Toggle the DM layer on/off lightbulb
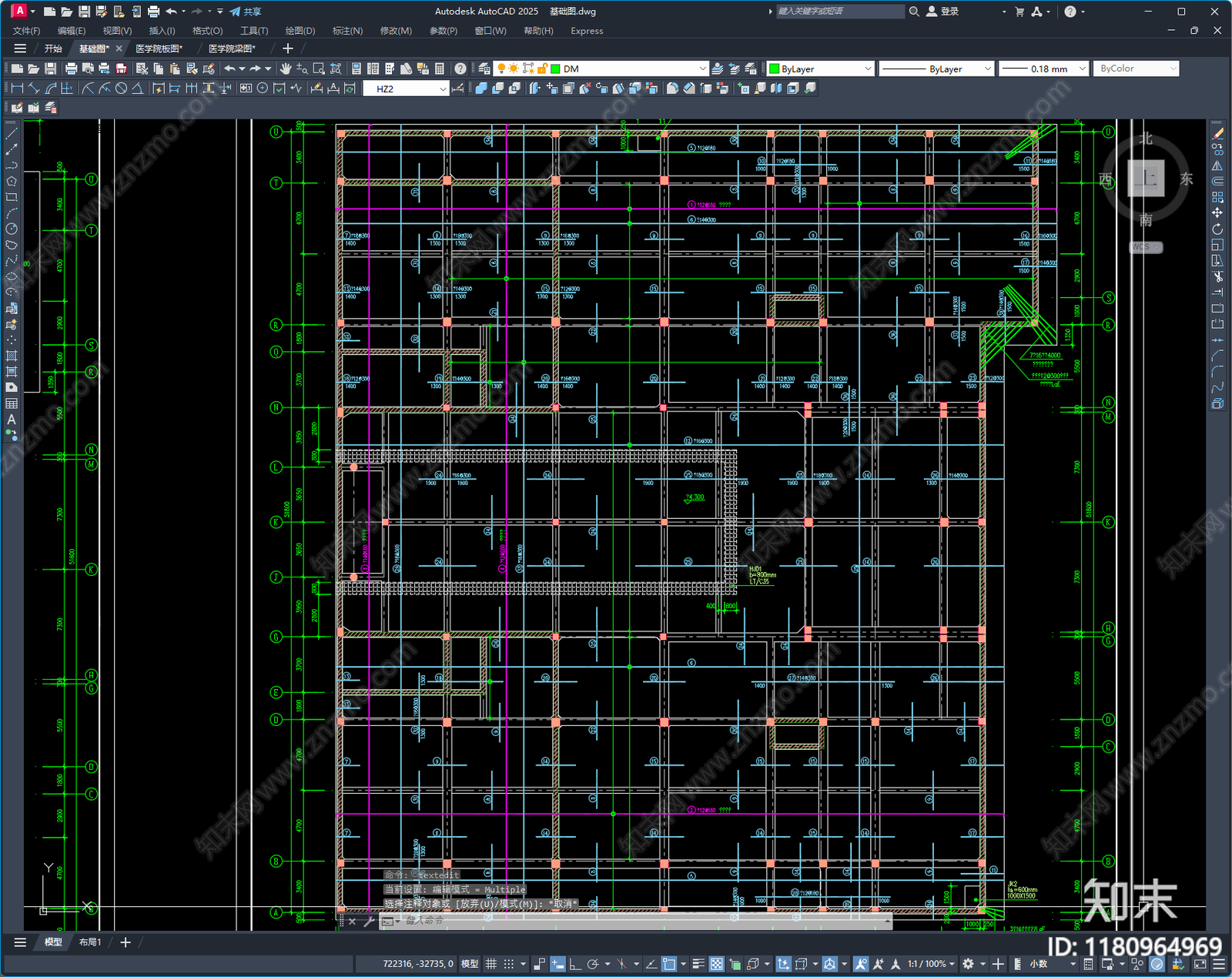Screen dimensions: 1232x977 pyautogui.click(x=501, y=69)
